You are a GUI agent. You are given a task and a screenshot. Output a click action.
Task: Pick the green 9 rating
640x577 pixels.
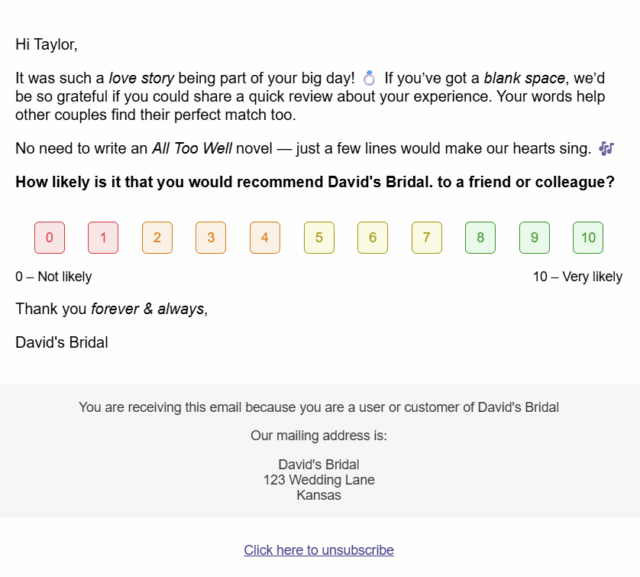point(535,238)
